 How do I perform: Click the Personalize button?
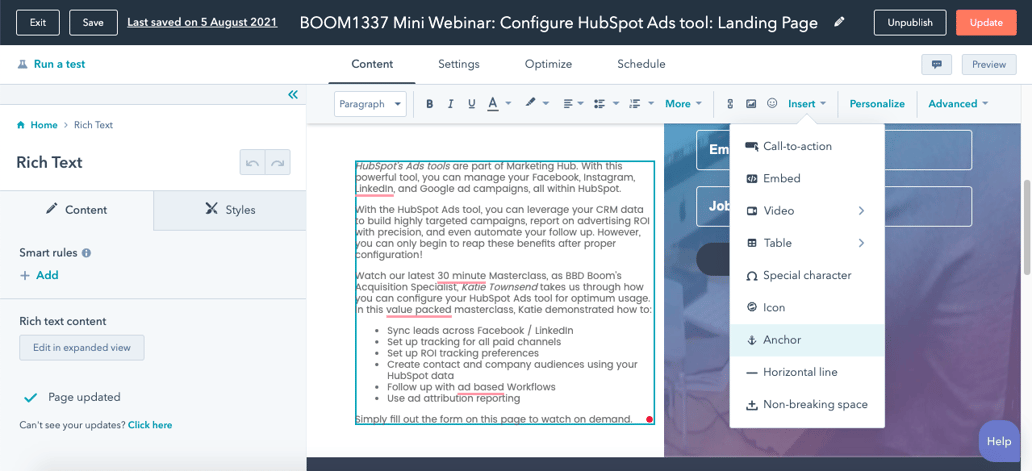click(x=877, y=104)
